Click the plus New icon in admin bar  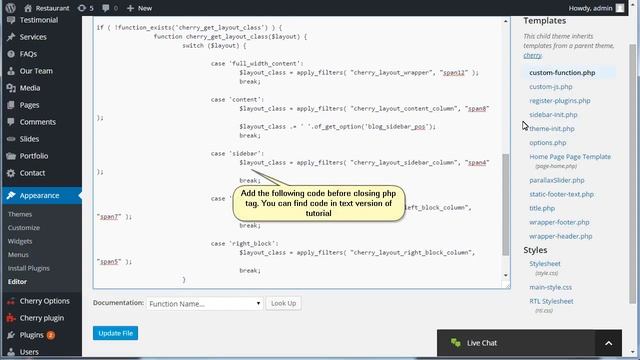(x=130, y=8)
